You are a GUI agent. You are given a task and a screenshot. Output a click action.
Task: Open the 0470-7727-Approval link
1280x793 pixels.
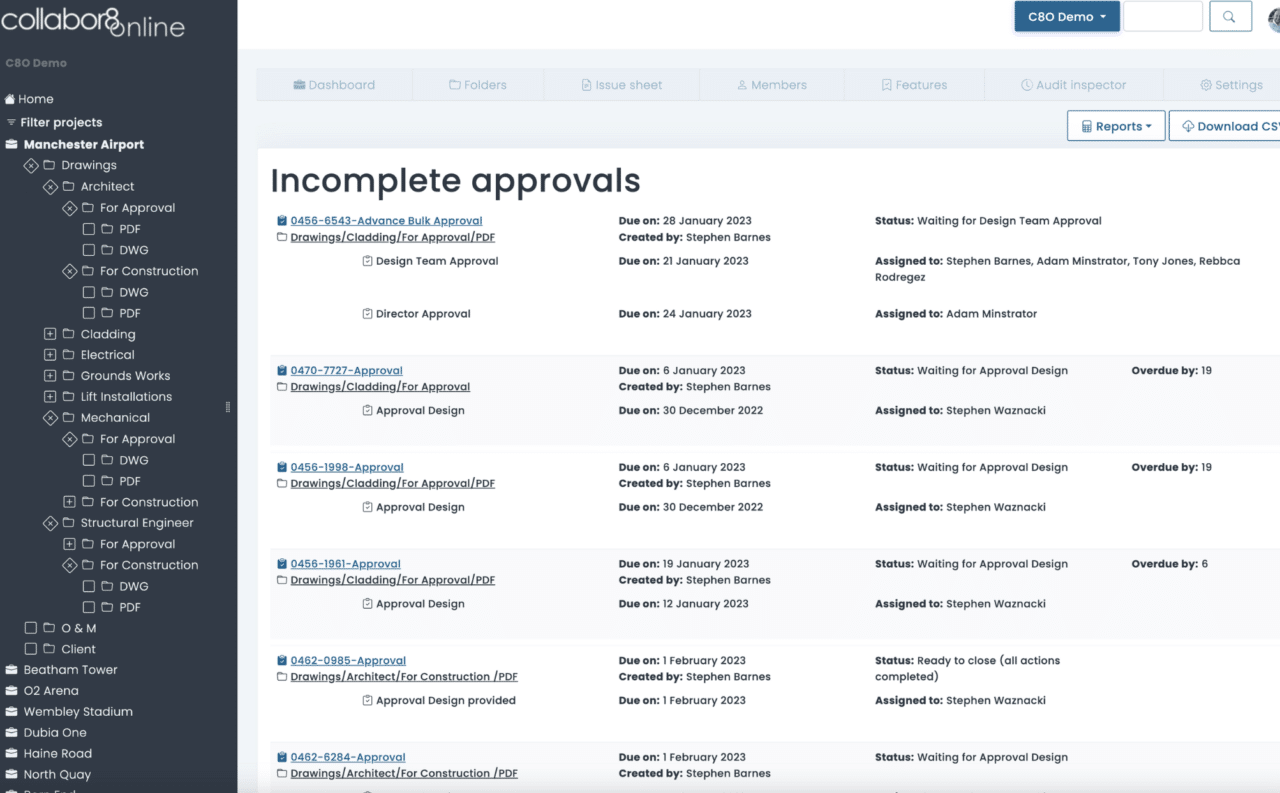[346, 369]
